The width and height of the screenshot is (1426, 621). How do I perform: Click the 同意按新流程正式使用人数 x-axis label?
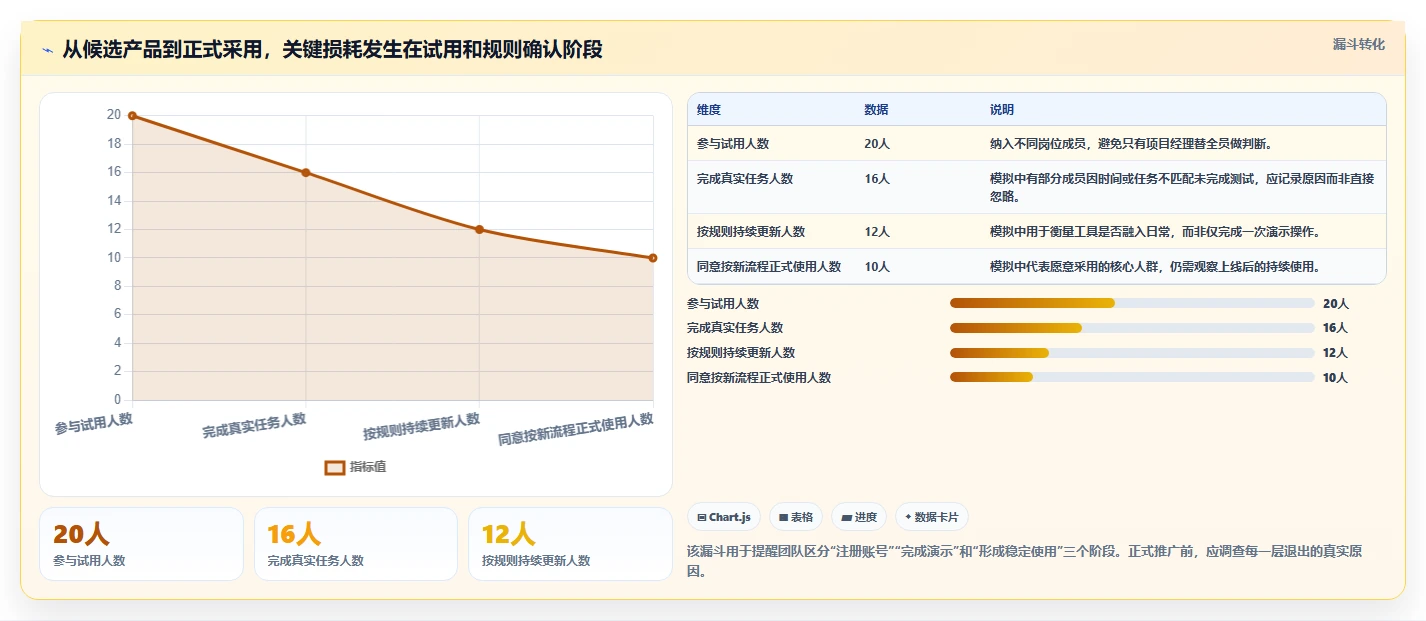[x=576, y=429]
